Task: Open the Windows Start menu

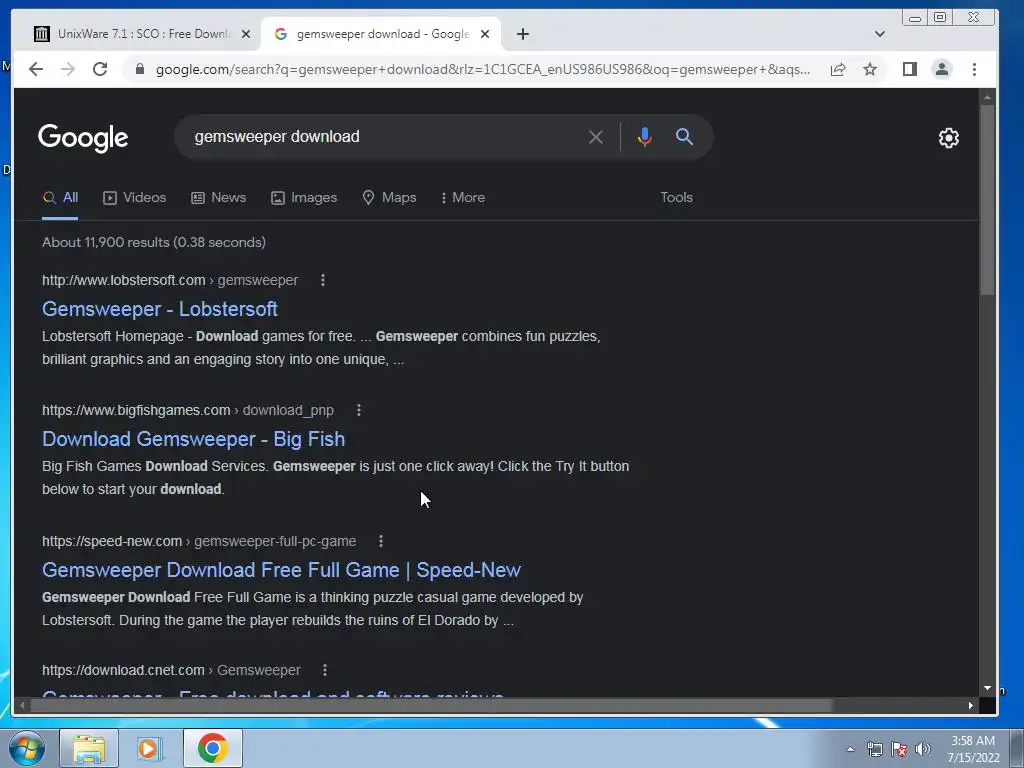Action: [x=26, y=748]
